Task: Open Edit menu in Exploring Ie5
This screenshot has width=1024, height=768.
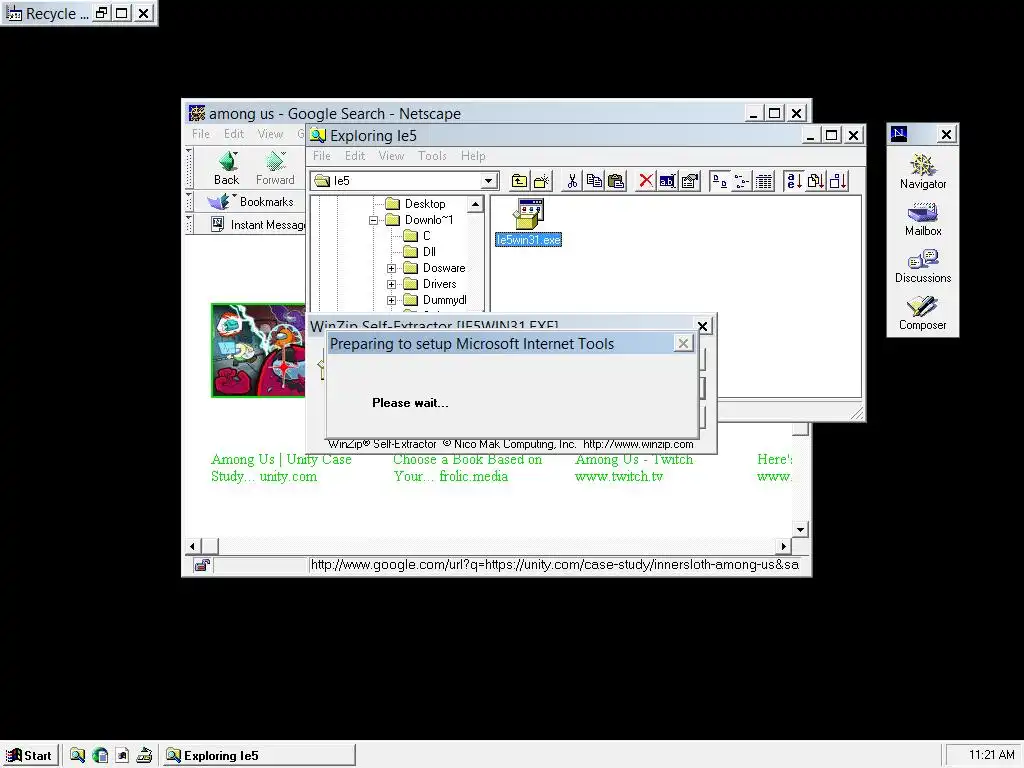Action: coord(355,156)
